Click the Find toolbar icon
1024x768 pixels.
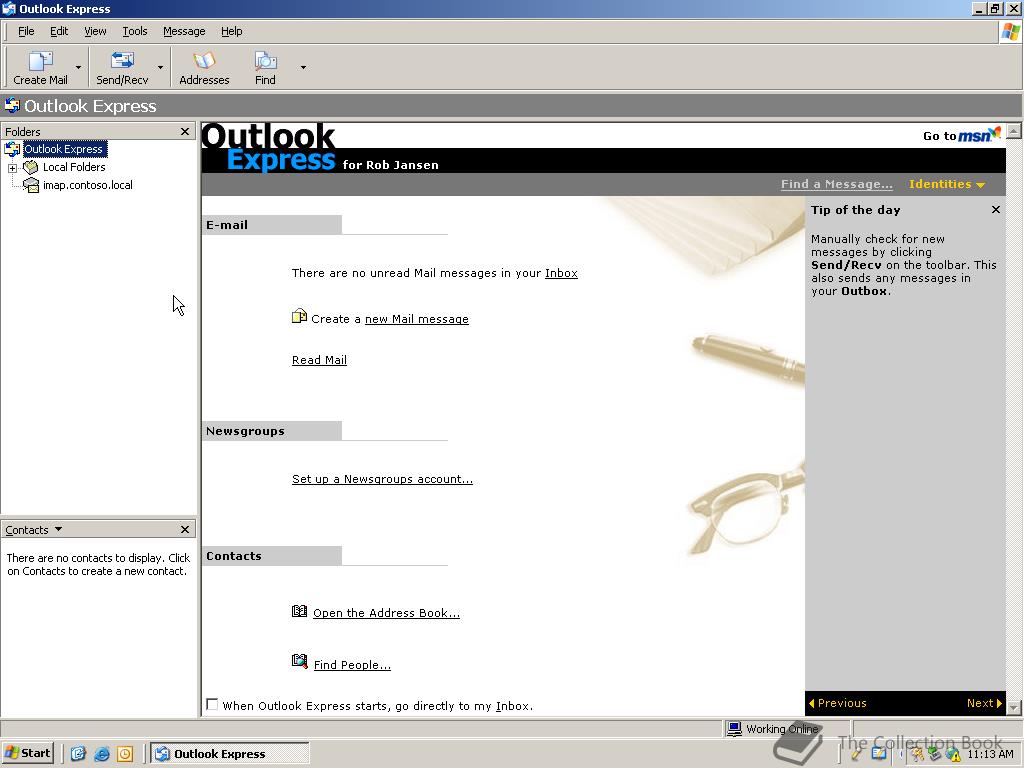[265, 68]
